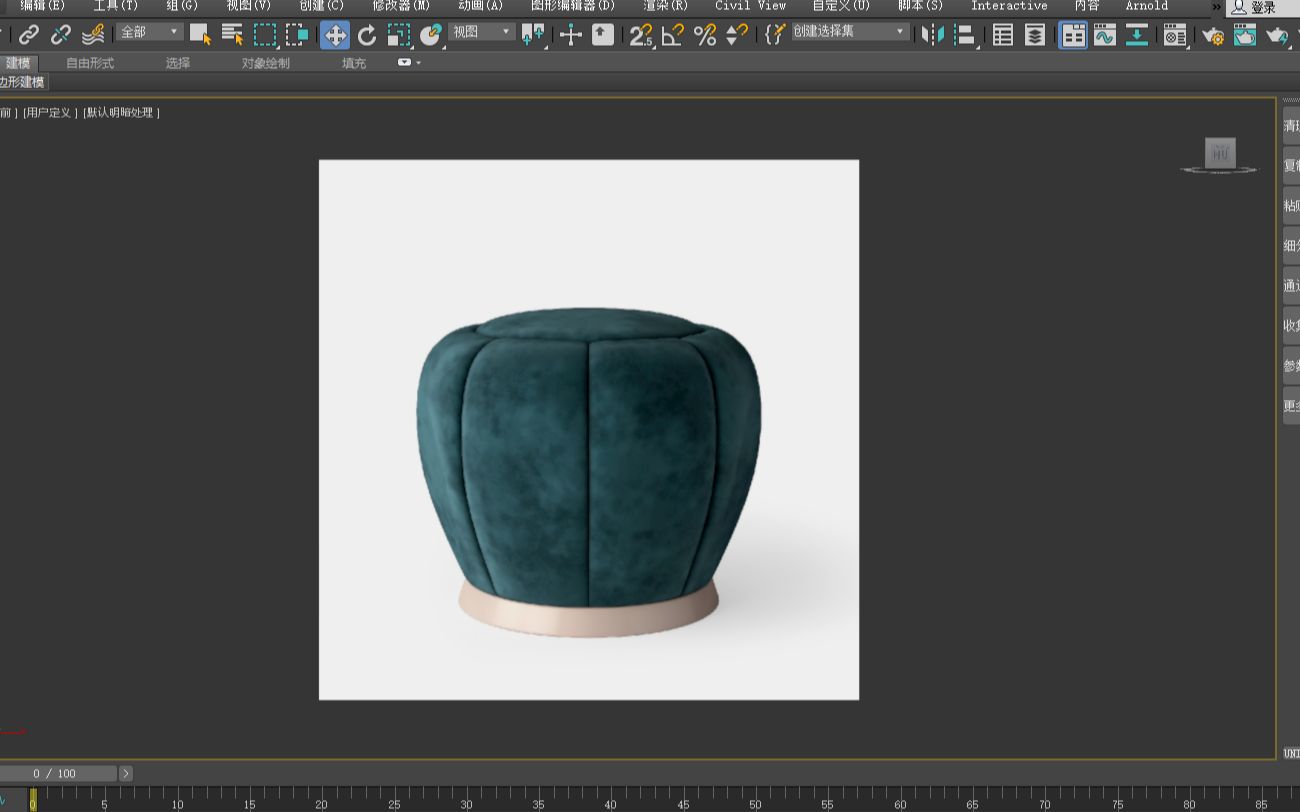The width and height of the screenshot is (1300, 812).
Task: Activate the Select and Move tool
Action: click(335, 35)
